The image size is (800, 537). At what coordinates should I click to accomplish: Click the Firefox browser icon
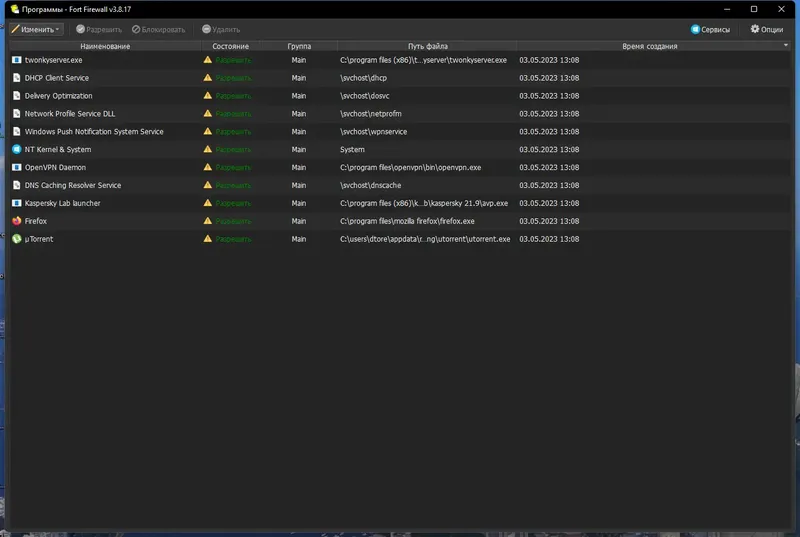point(16,221)
